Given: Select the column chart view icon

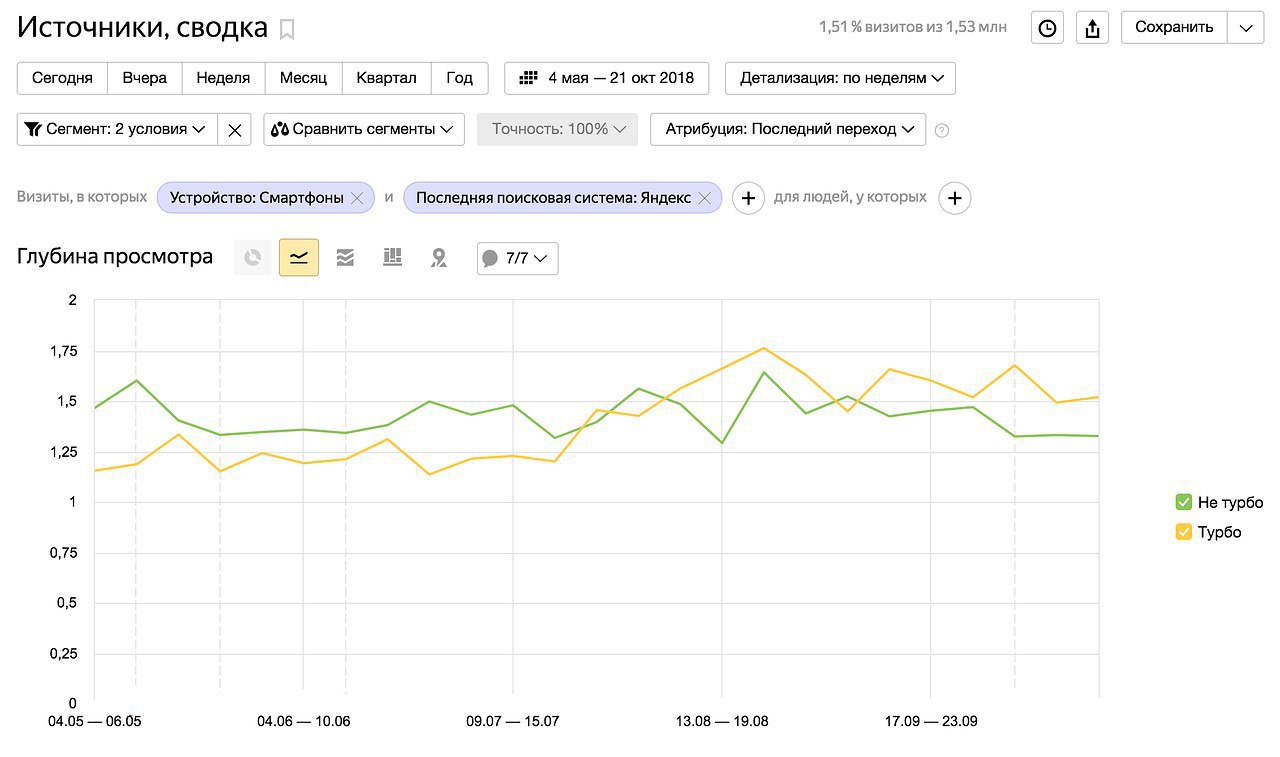Looking at the screenshot, I should [392, 258].
